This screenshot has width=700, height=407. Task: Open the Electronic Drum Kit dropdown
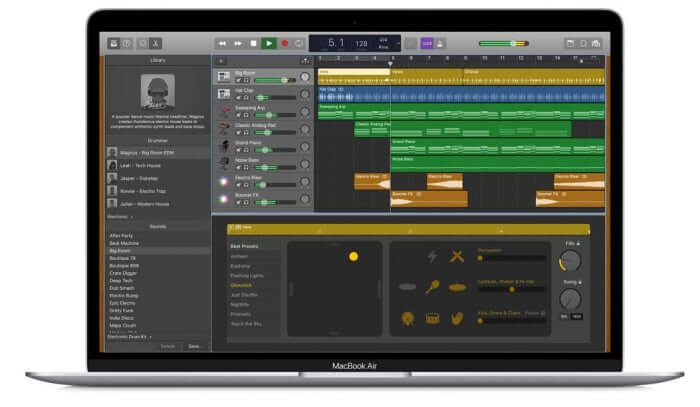coord(129,337)
